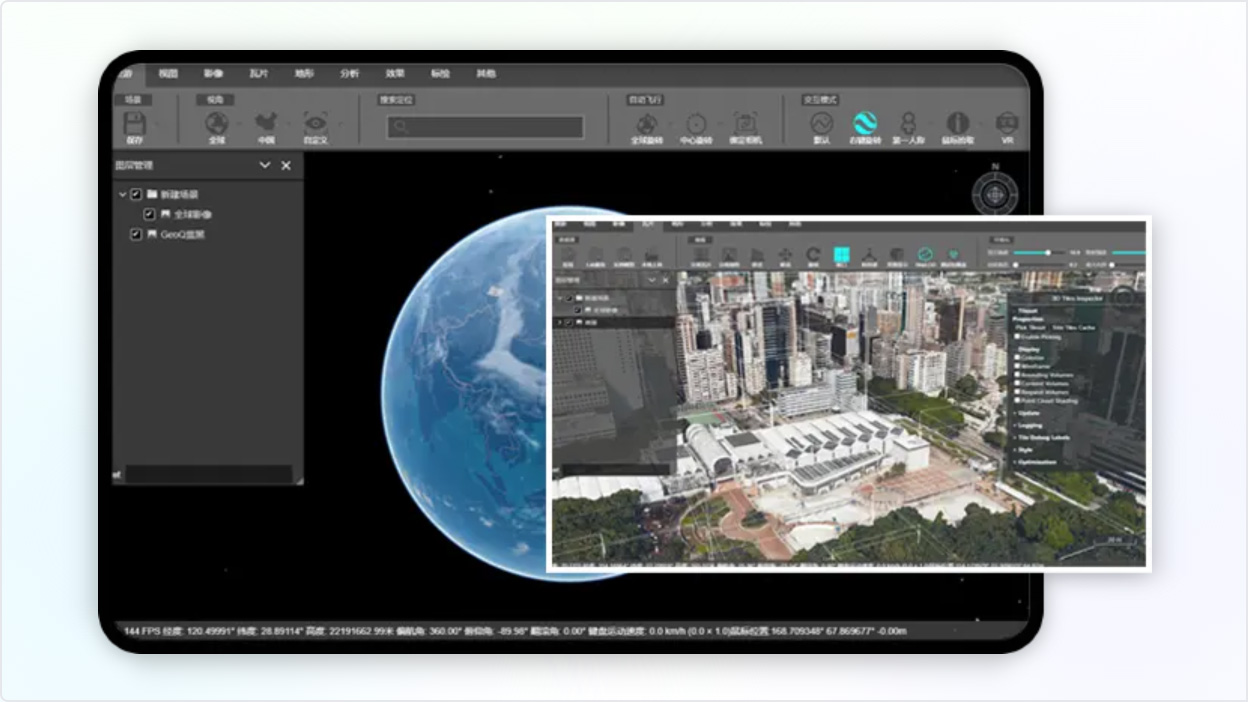1248x702 pixels.
Task: Enable Wireframe in 3D Tiles Inspector
Action: [x=1018, y=366]
